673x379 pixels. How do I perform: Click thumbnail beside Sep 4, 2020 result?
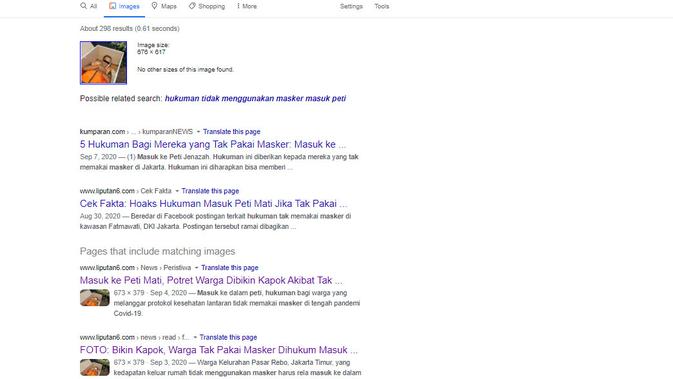[x=95, y=298]
